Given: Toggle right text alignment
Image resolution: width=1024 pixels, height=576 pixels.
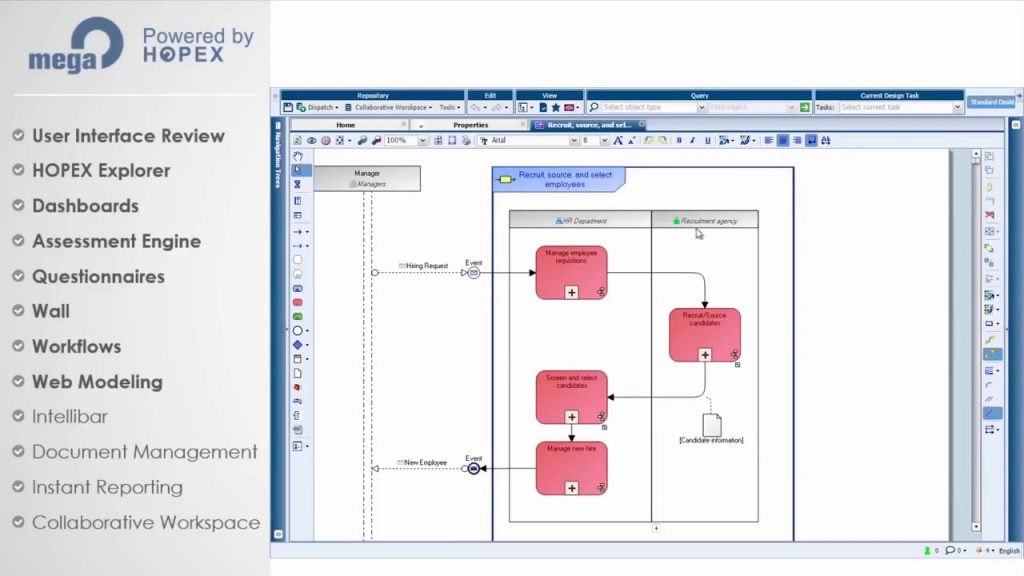Looking at the screenshot, I should point(797,140).
